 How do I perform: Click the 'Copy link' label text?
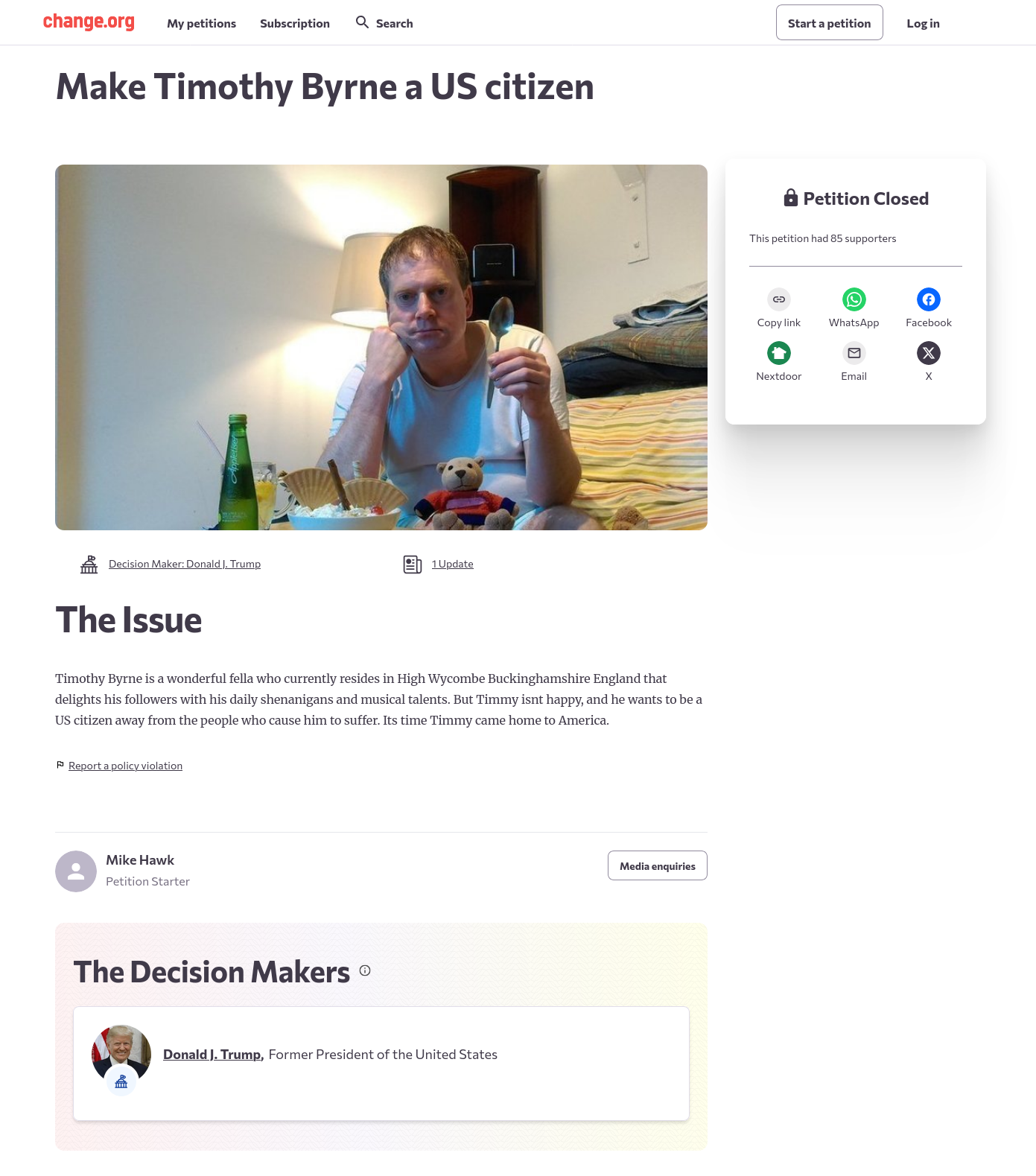pyautogui.click(x=779, y=322)
